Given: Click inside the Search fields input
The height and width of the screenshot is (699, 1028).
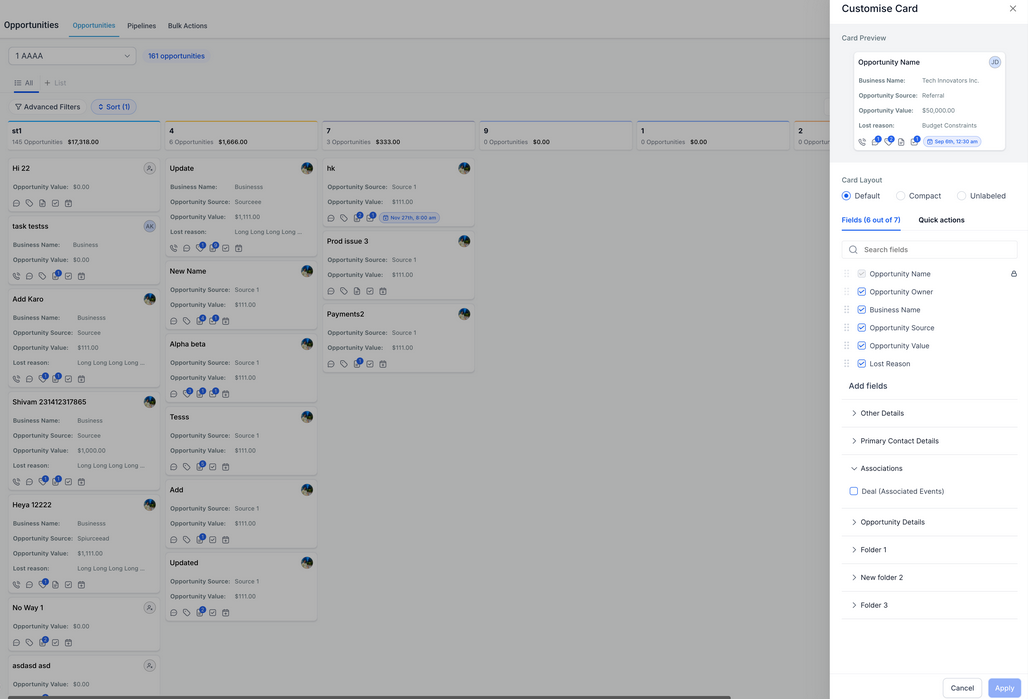Looking at the screenshot, I should coord(929,250).
